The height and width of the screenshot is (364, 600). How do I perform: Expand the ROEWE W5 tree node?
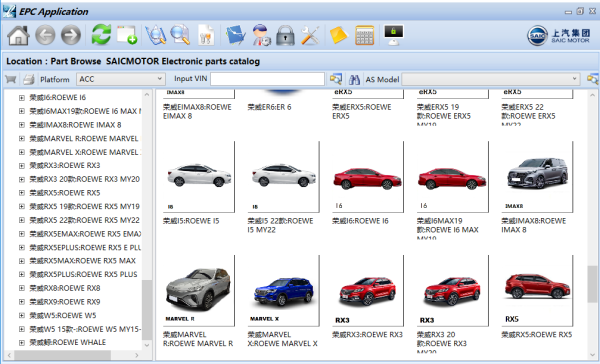pyautogui.click(x=22, y=315)
